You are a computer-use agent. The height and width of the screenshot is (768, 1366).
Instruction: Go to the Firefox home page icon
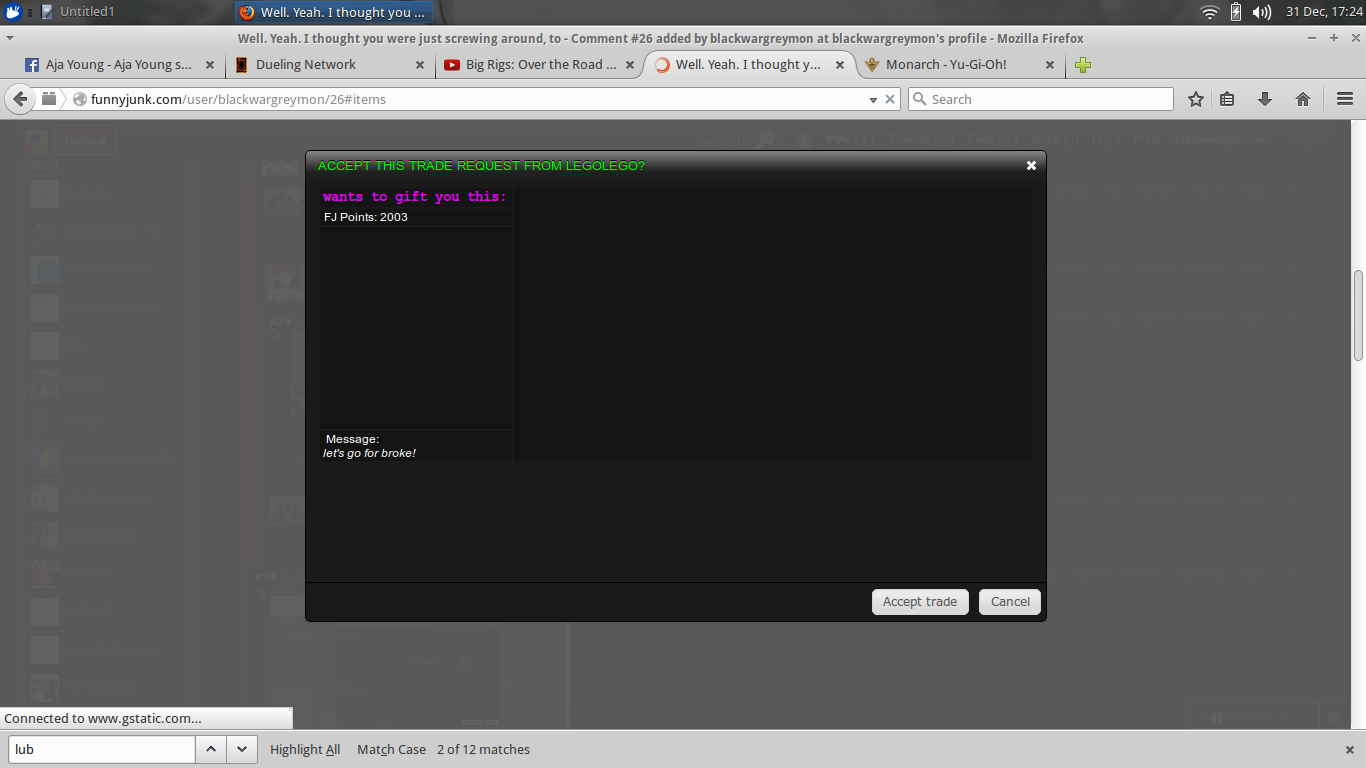point(1302,99)
